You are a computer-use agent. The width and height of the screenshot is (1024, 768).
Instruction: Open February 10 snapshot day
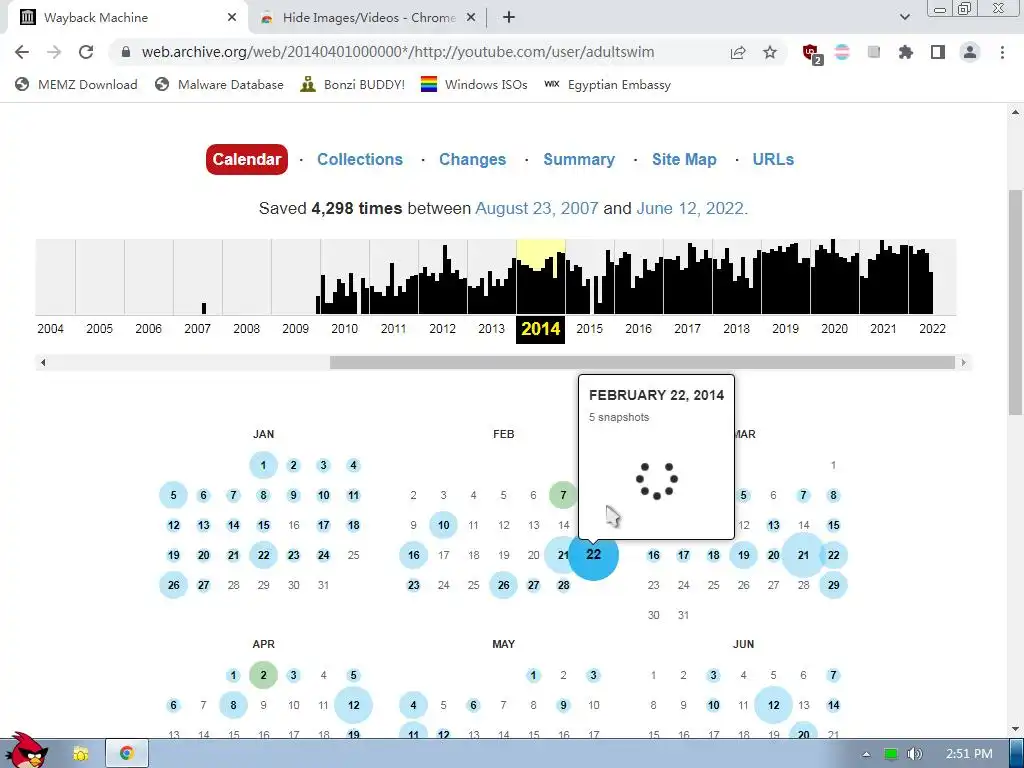click(443, 525)
